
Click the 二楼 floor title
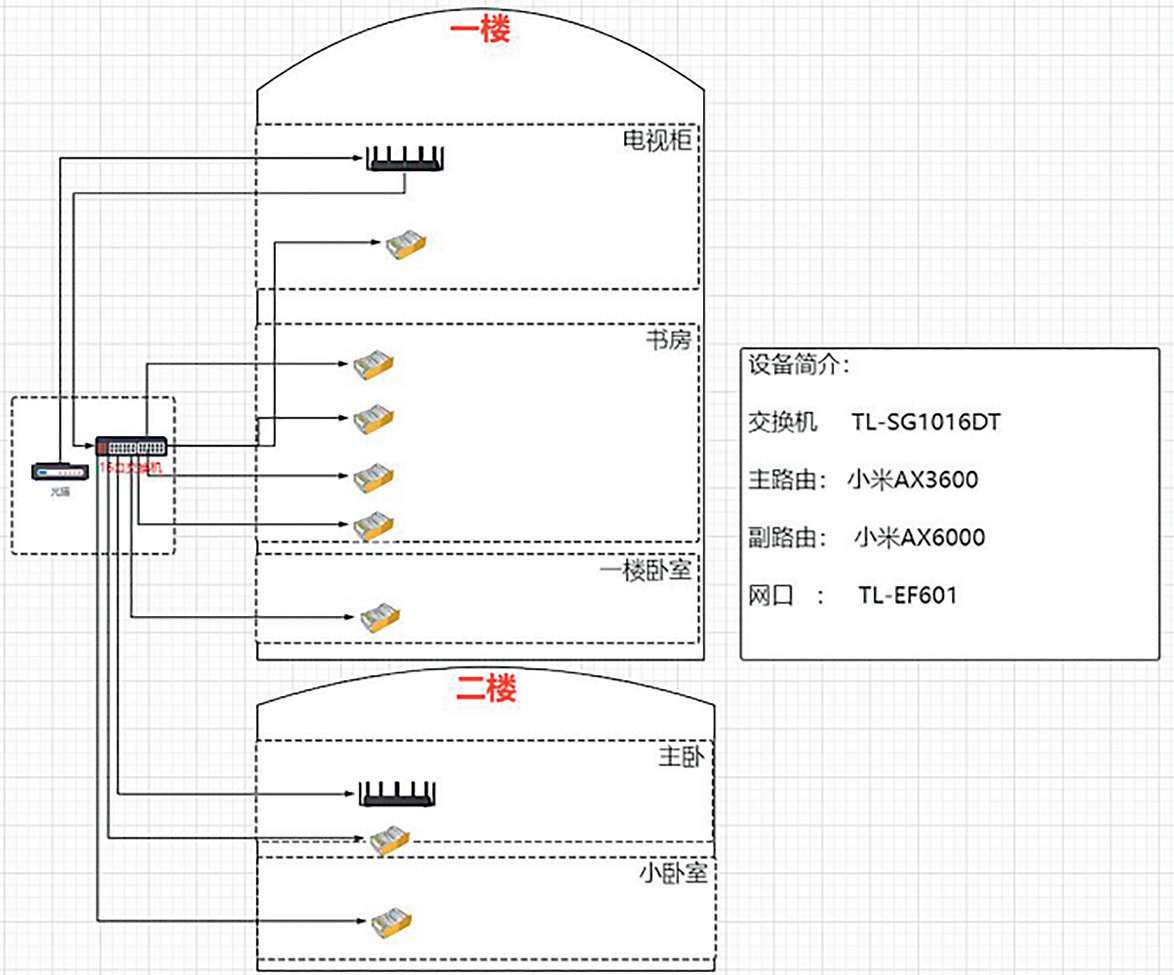[486, 688]
